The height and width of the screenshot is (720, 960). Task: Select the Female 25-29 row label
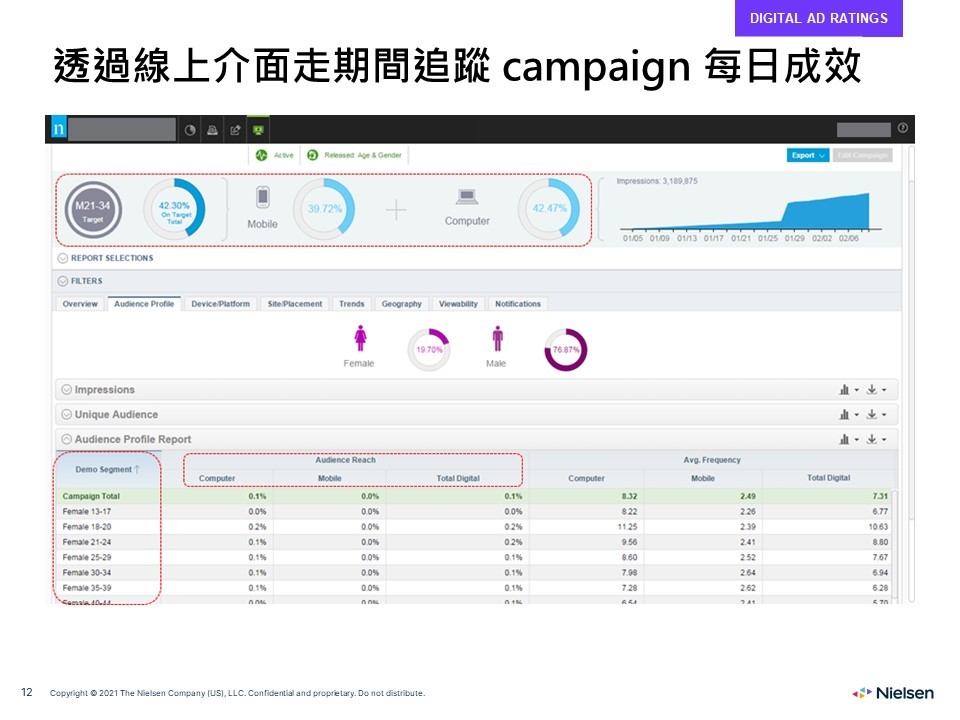86,558
